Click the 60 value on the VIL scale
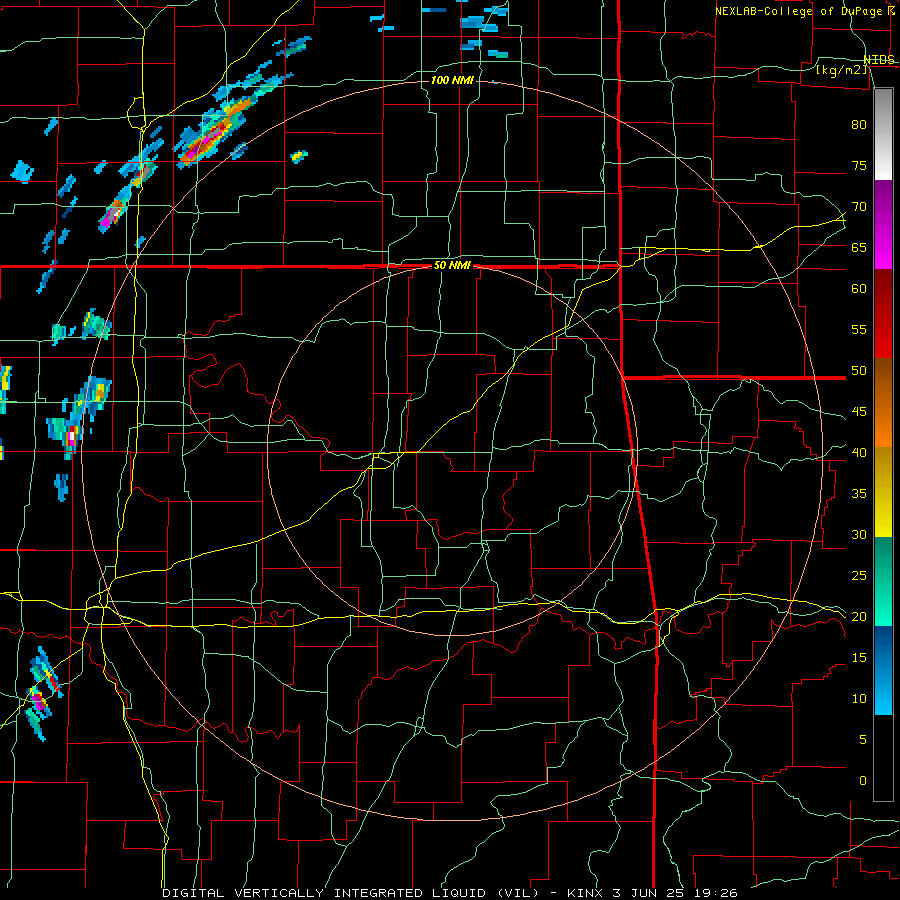 click(859, 289)
